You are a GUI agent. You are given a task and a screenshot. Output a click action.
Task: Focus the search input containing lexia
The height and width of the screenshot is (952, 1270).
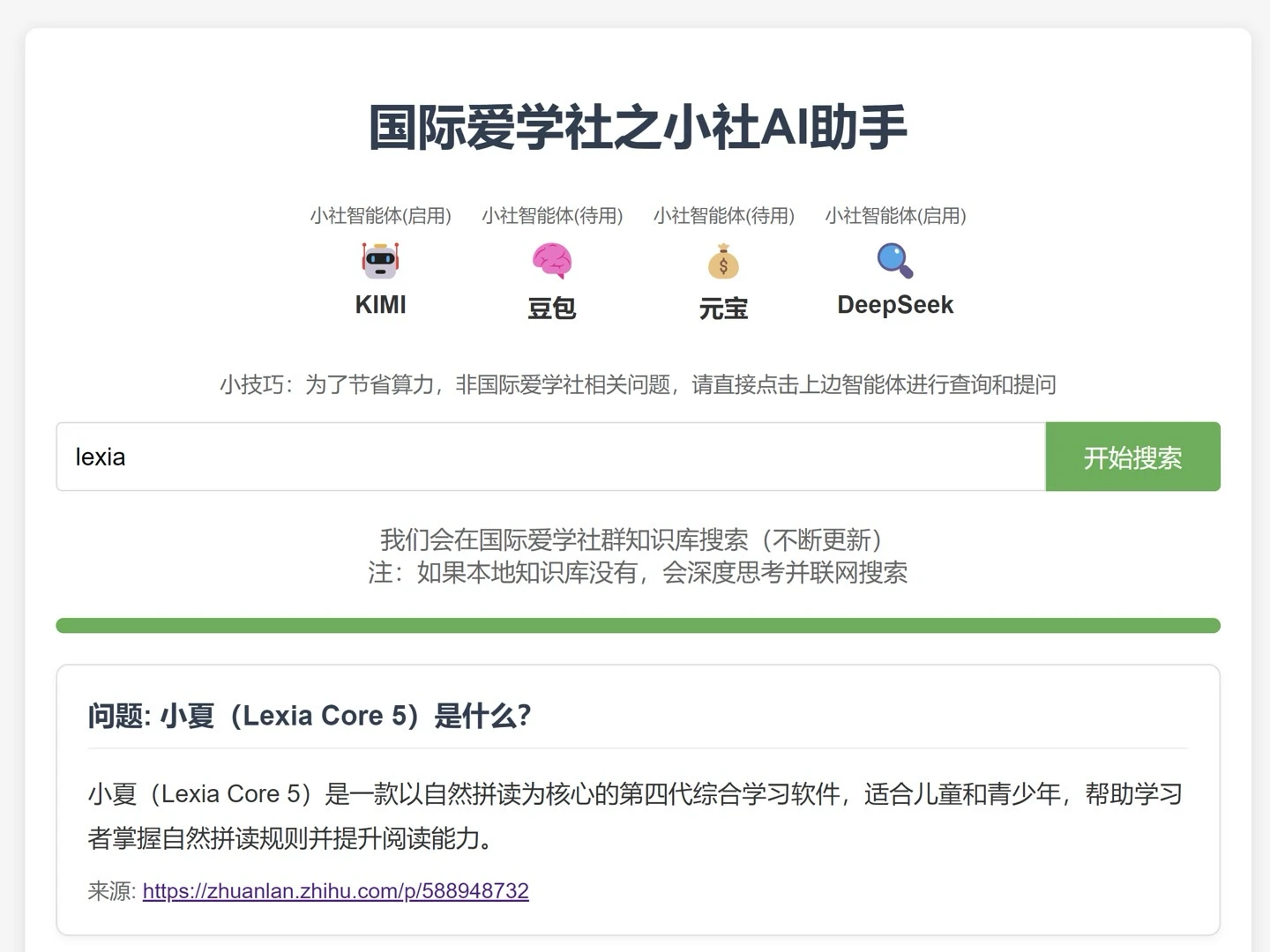pyautogui.click(x=551, y=457)
